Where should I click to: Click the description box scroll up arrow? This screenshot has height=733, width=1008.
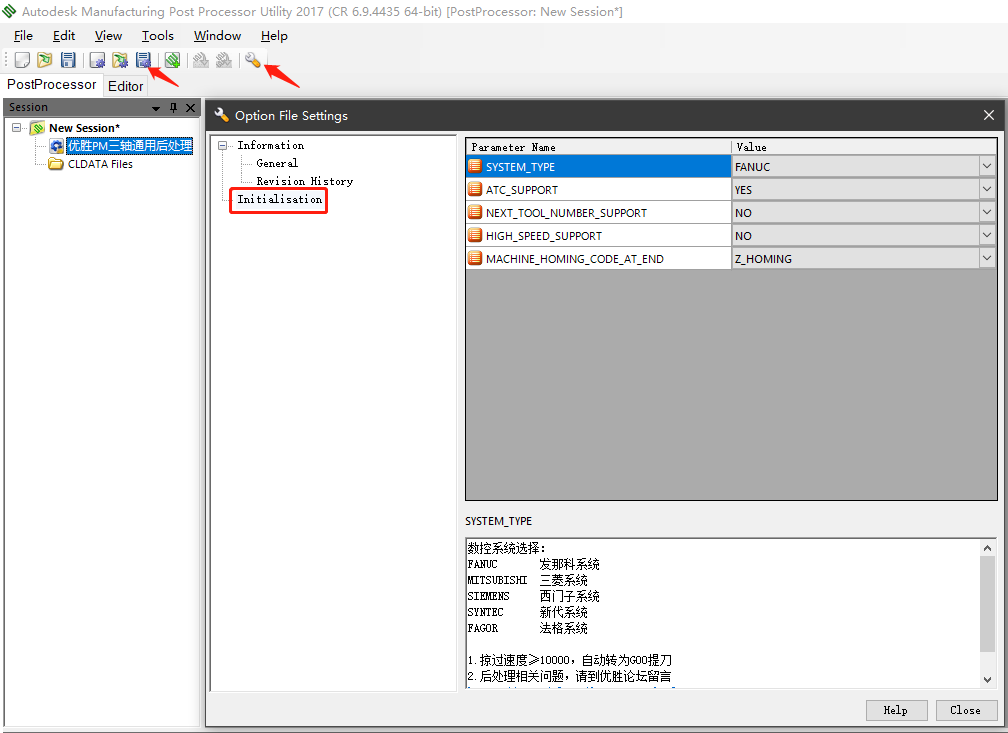click(987, 548)
